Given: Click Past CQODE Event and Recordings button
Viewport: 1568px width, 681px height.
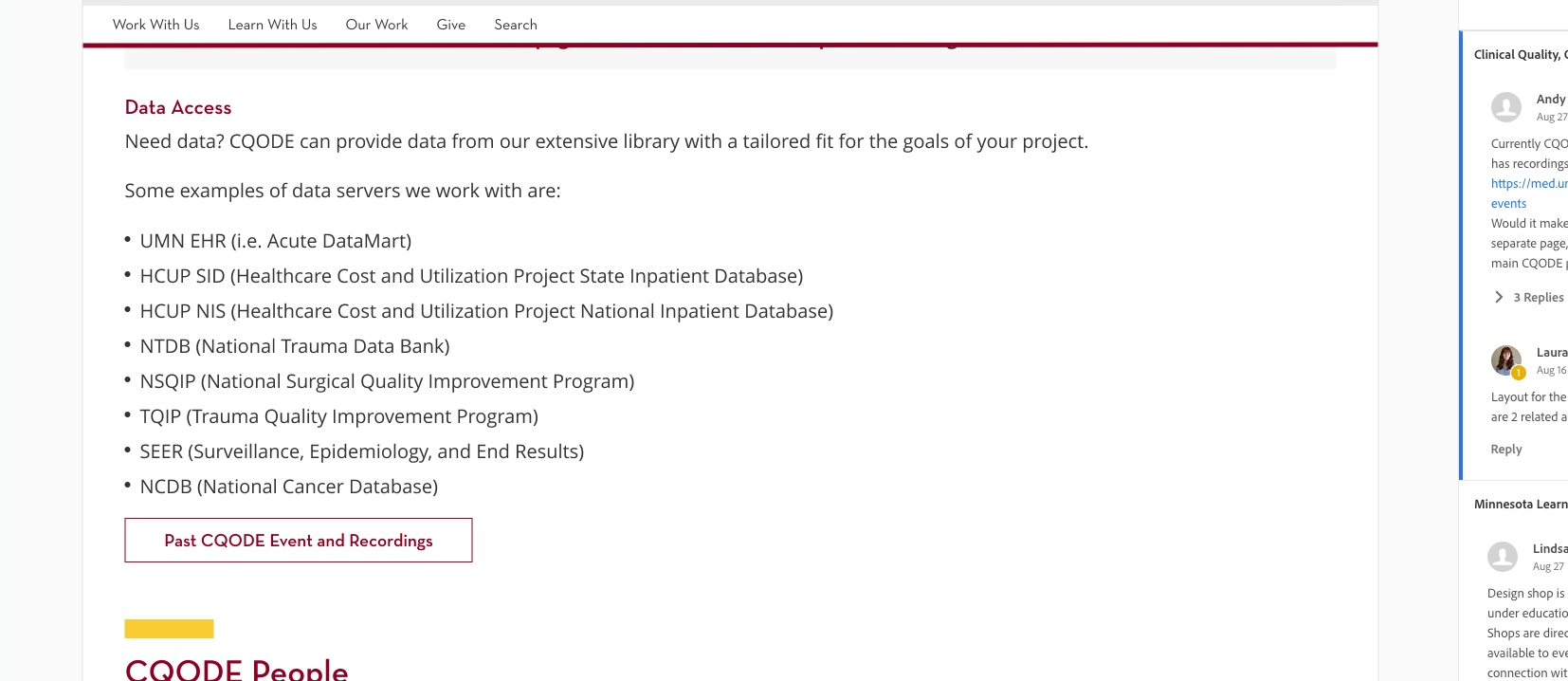Looking at the screenshot, I should 298,541.
